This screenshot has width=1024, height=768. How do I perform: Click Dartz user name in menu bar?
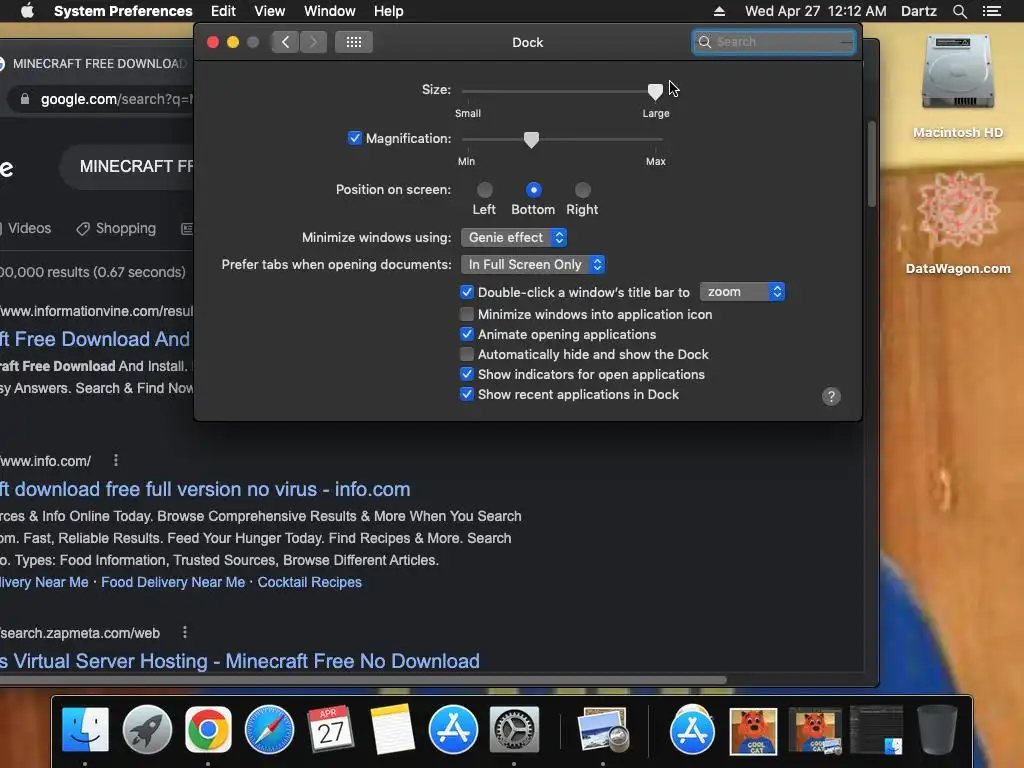point(918,11)
